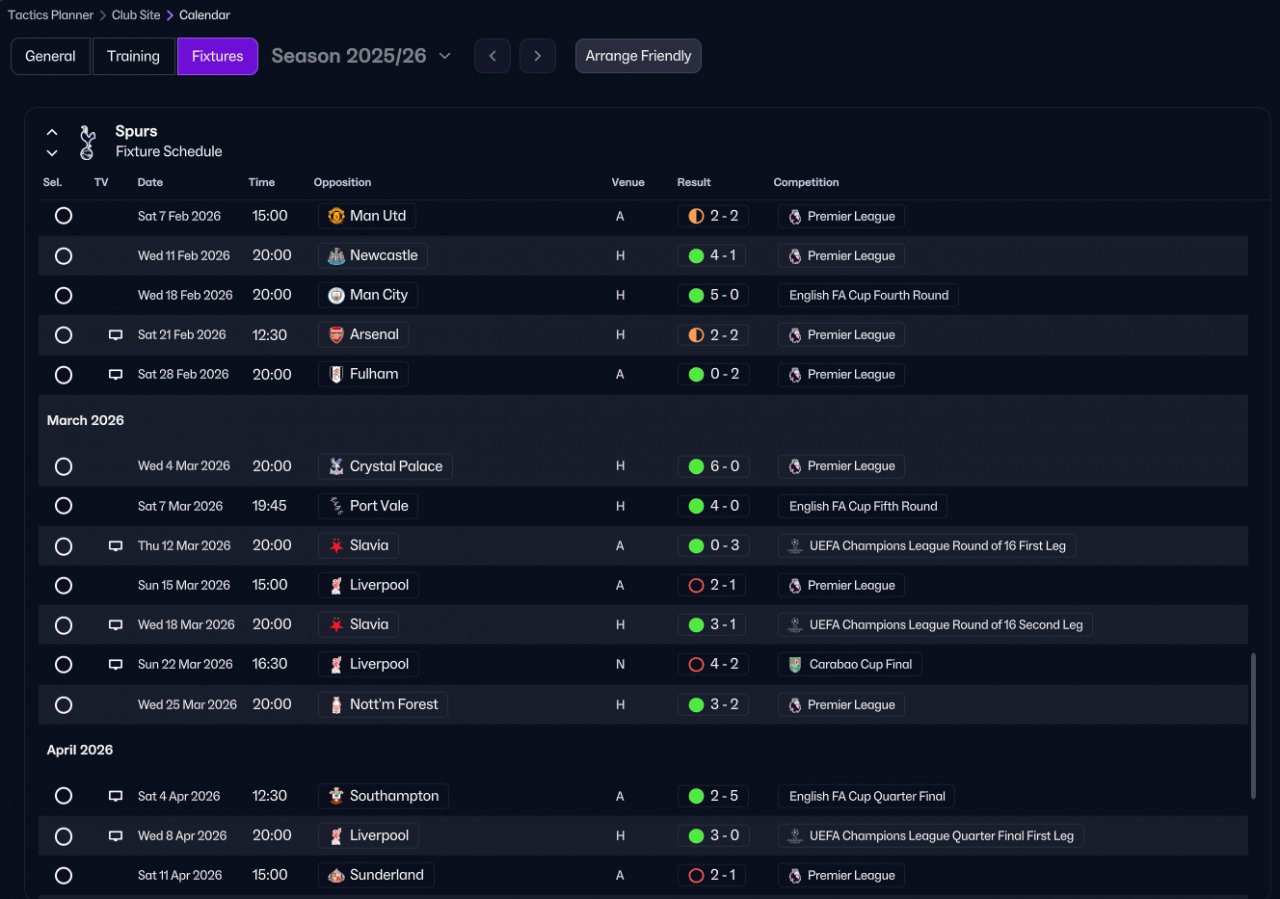Image resolution: width=1280 pixels, height=899 pixels.
Task: Open the Season 2025/26 dropdown
Action: pyautogui.click(x=361, y=56)
